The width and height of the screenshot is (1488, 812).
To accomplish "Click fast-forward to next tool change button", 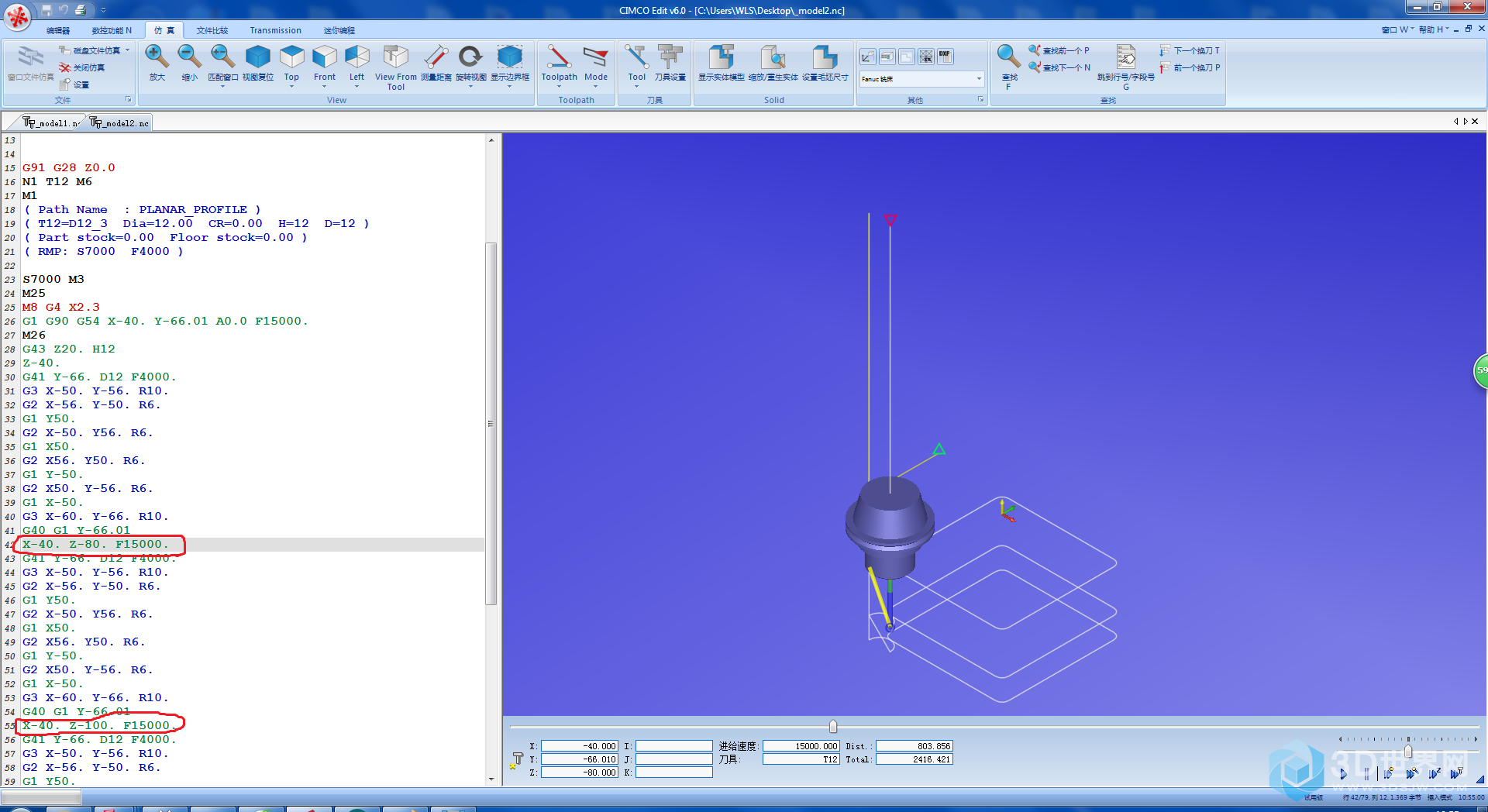I will coord(1457,773).
